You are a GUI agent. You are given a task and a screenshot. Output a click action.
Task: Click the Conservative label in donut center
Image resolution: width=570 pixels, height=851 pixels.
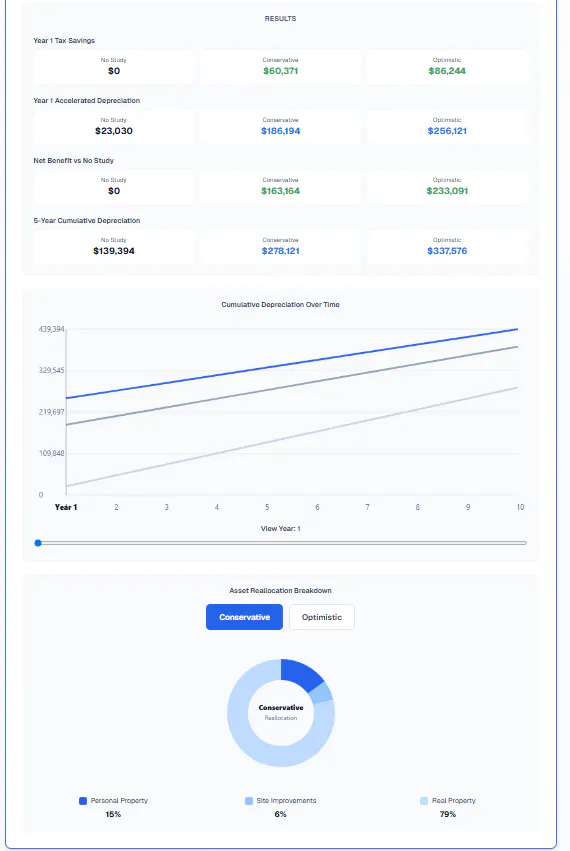pyautogui.click(x=281, y=708)
